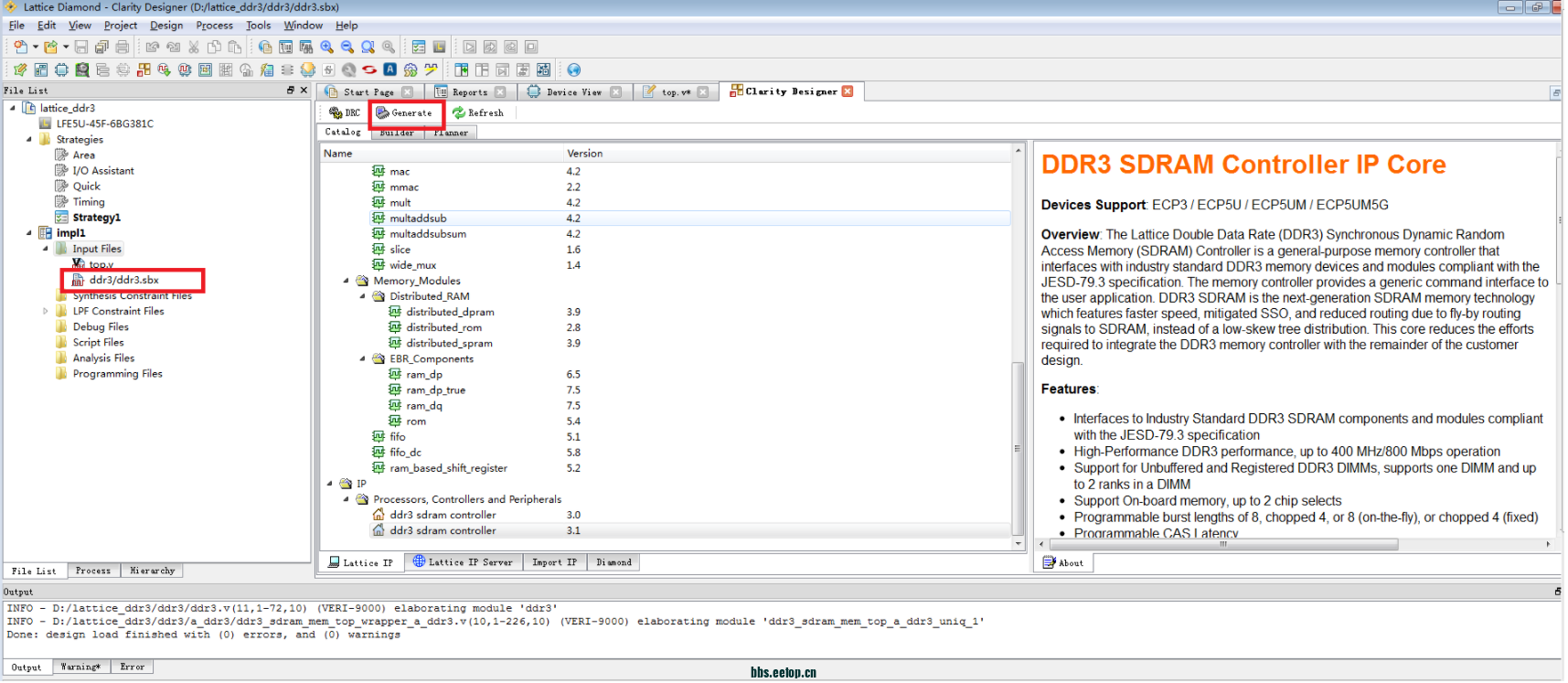Image resolution: width=1568 pixels, height=683 pixels.
Task: Click the Paste clipboard icon
Action: point(235,47)
